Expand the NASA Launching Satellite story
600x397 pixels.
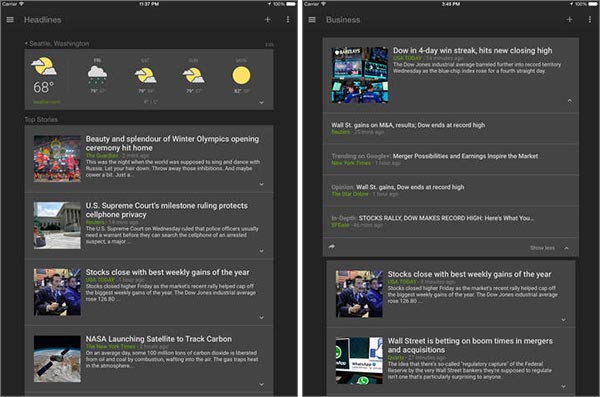point(261,384)
